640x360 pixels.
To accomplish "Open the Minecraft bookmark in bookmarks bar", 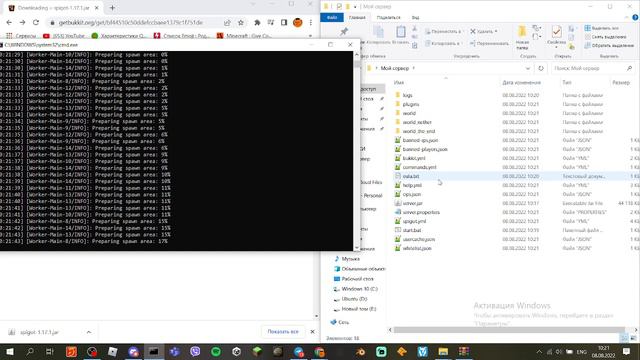I will (244, 36).
